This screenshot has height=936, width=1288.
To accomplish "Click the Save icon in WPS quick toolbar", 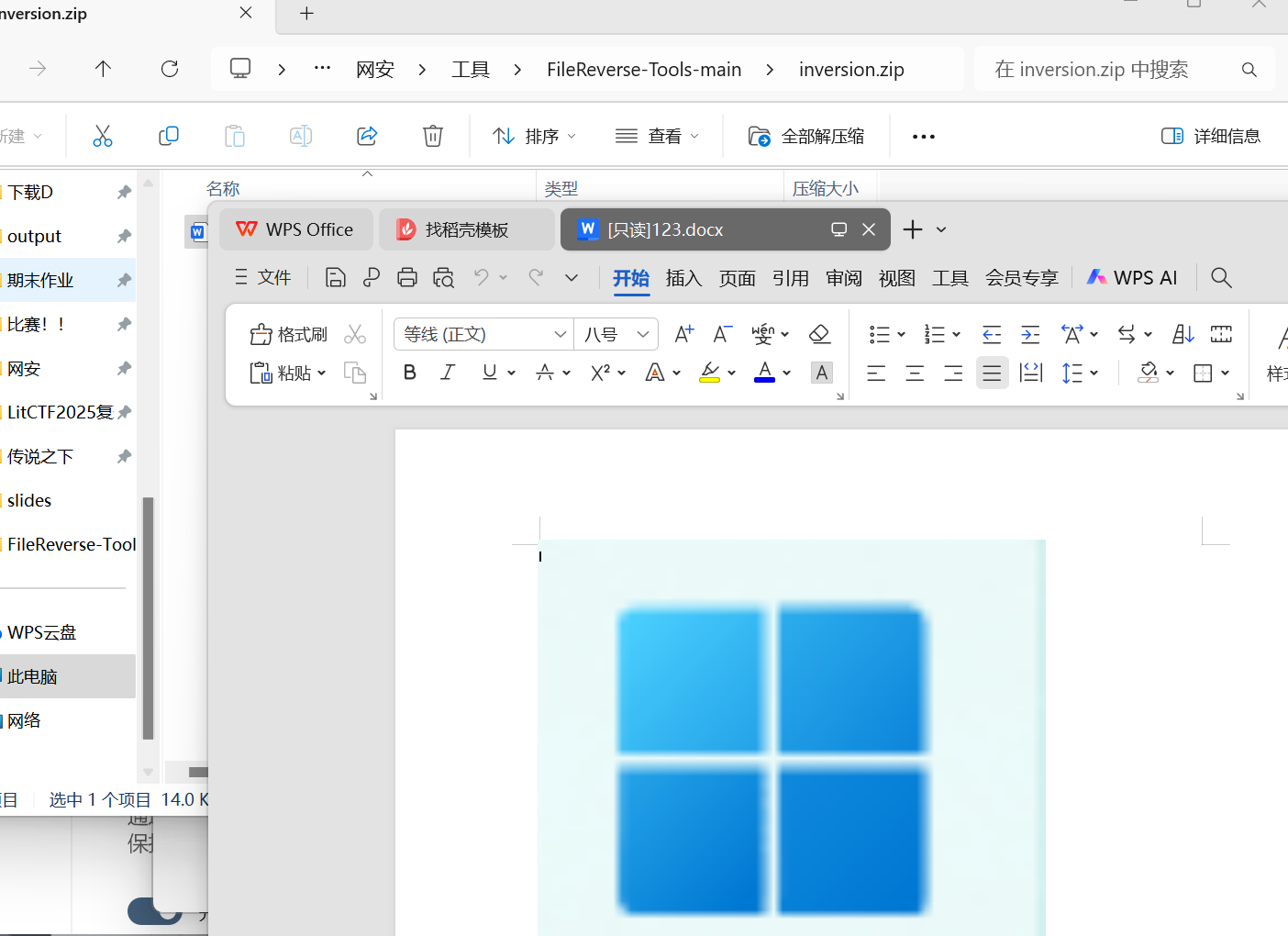I will 336,278.
